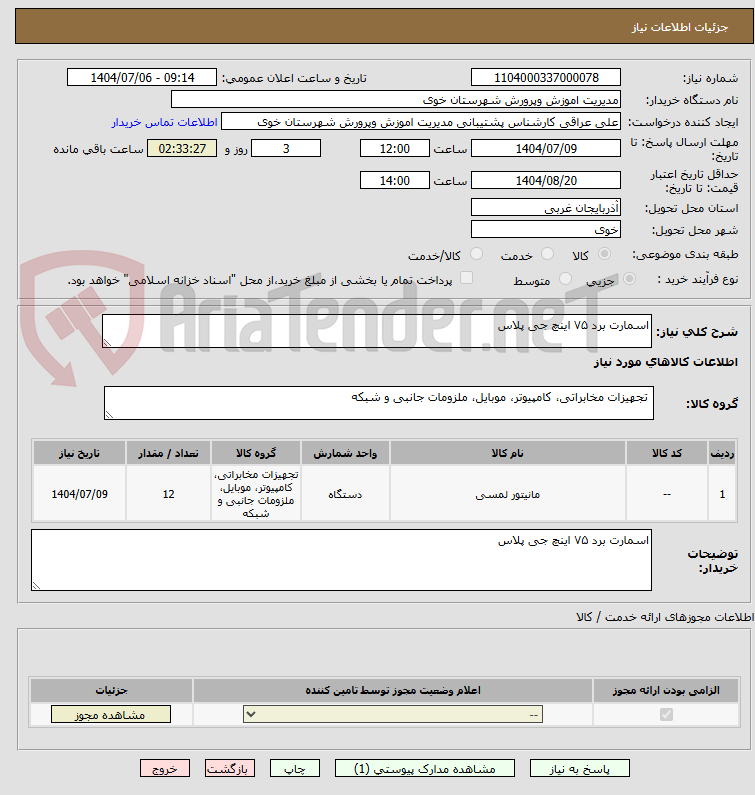Click the unit cell 'دستگاه'
755x795 pixels.
(345, 494)
